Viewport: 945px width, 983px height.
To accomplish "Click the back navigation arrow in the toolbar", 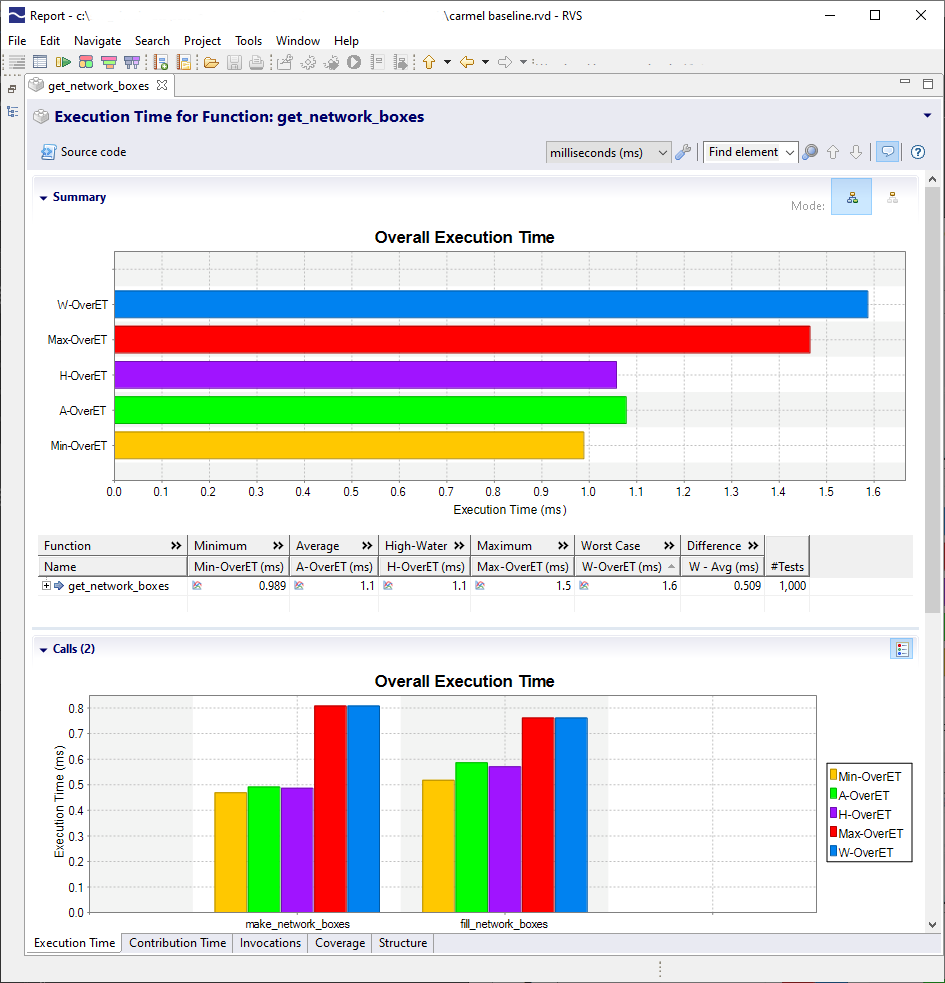I will pyautogui.click(x=468, y=61).
